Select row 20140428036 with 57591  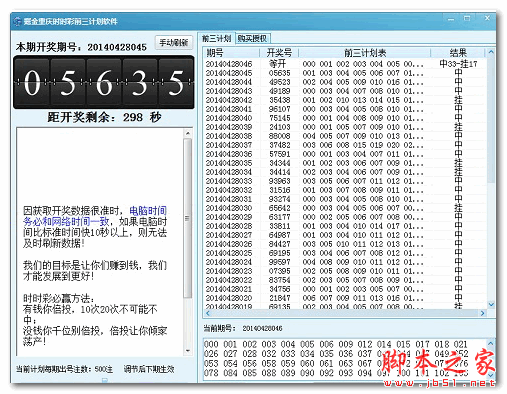pos(345,154)
